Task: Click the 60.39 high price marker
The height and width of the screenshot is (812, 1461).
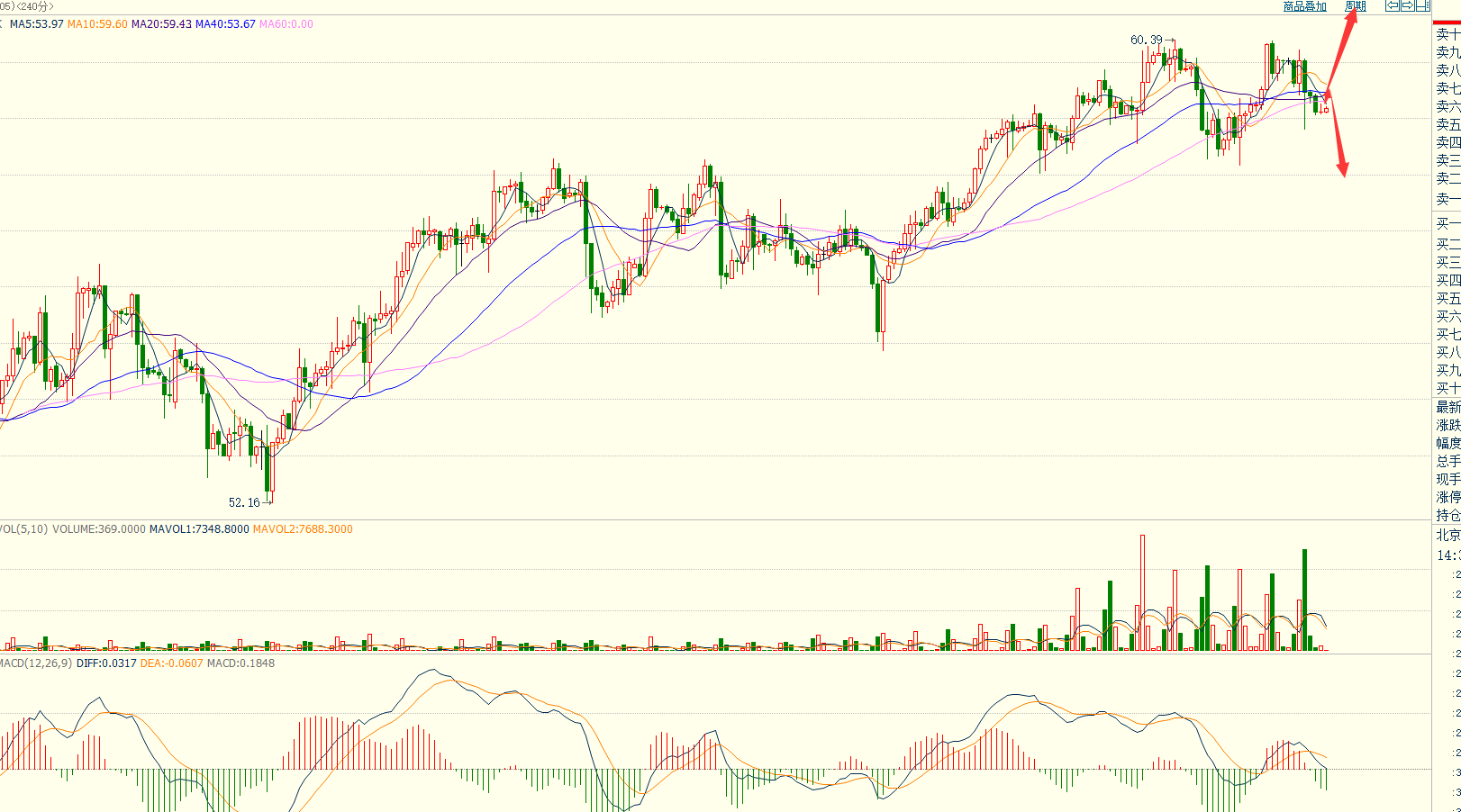Action: coord(1147,40)
